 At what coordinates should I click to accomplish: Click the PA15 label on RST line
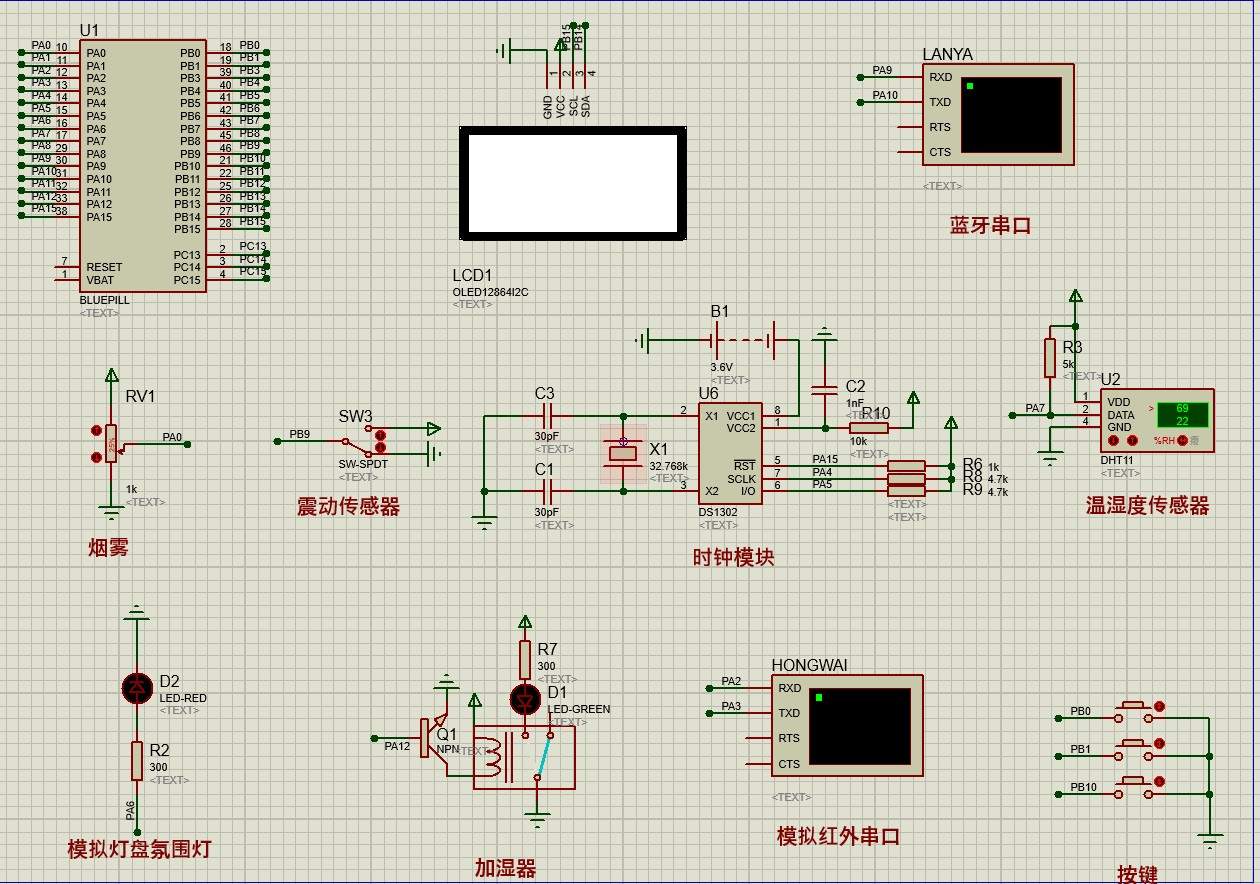click(825, 460)
